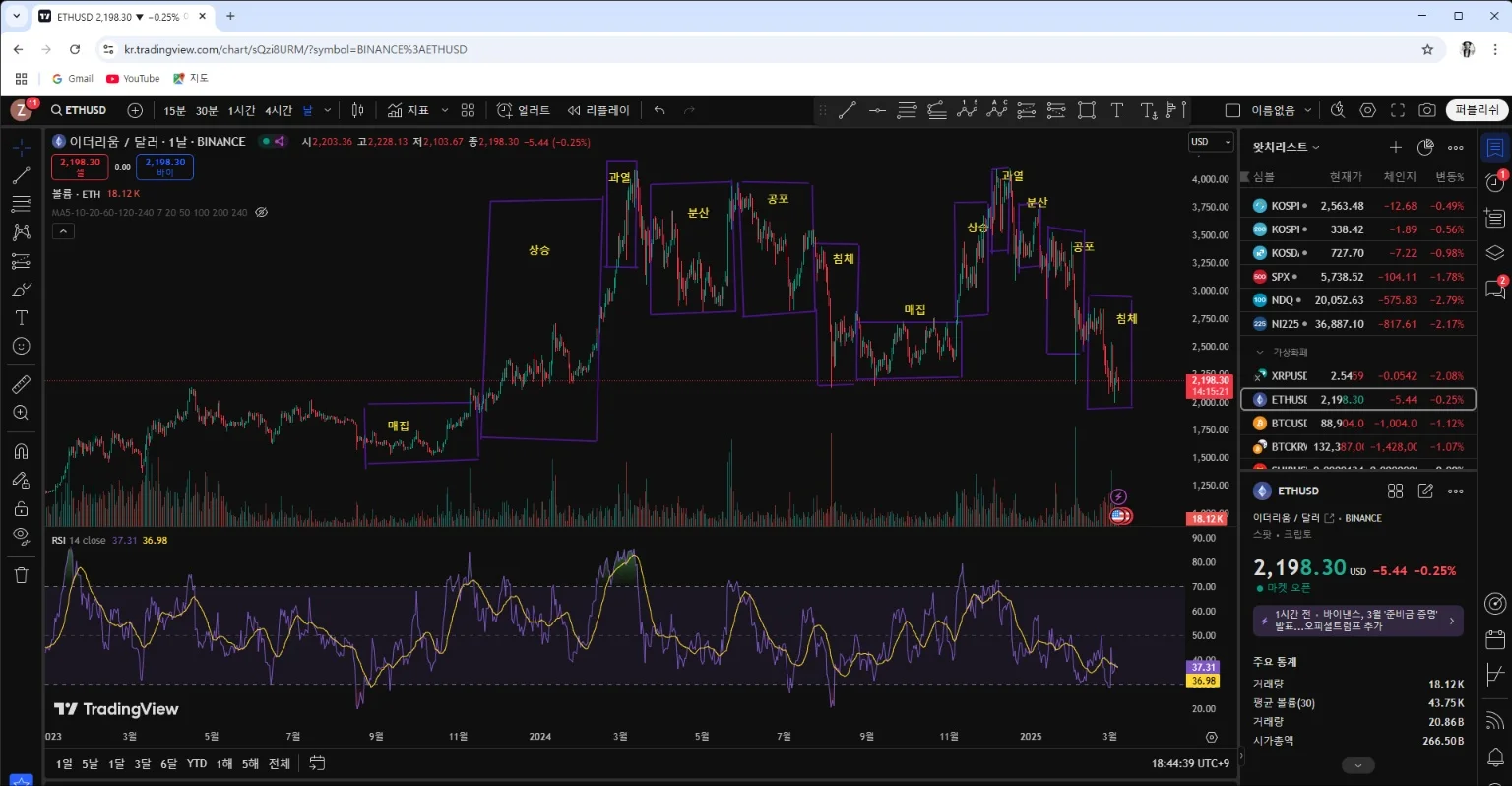1512x786 pixels.
Task: Toggle stay-in-drawing-mode pencil lock
Action: (x=21, y=480)
